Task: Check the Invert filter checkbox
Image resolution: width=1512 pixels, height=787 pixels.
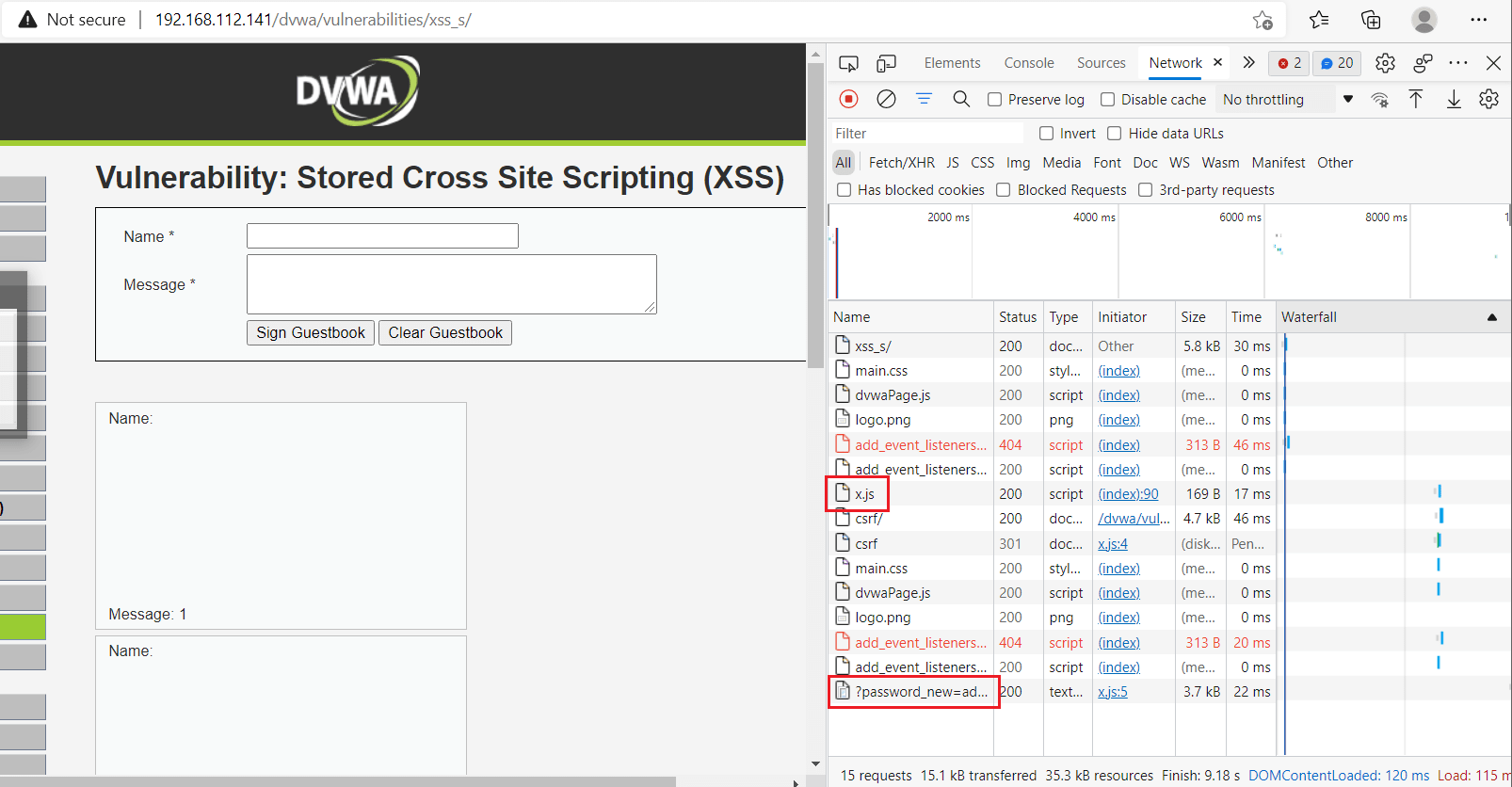Action: (1046, 134)
